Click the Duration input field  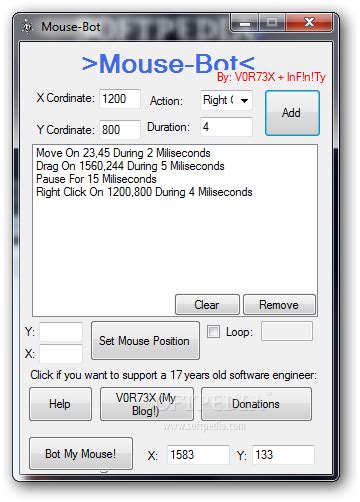click(x=226, y=127)
